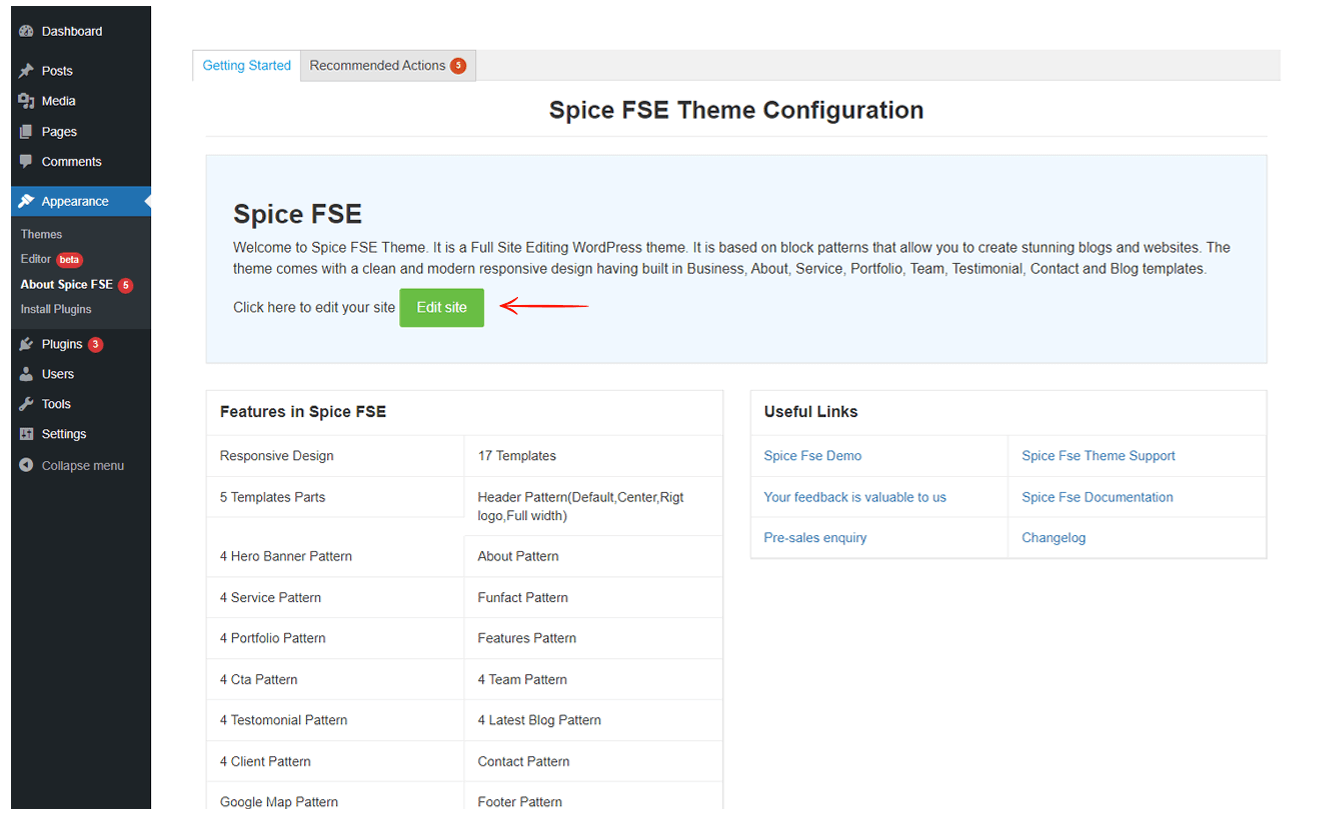The width and height of the screenshot is (1330, 815).
Task: Visit Spice Fse Documentation link
Action: pos(1097,497)
